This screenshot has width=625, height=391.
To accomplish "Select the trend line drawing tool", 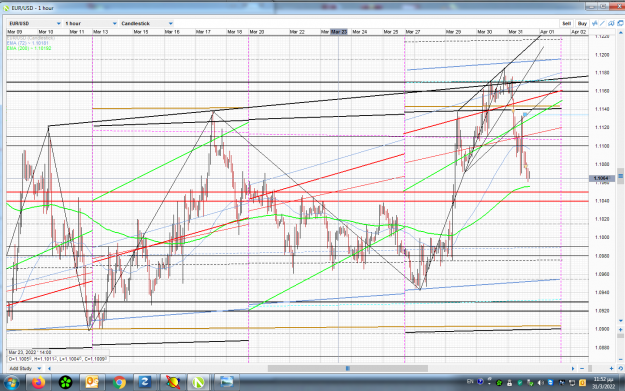I will (603, 24).
